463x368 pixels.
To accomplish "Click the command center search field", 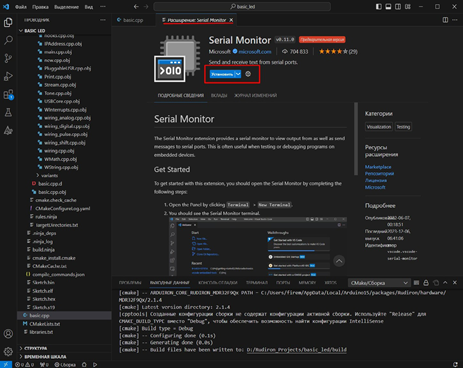I will point(242,7).
